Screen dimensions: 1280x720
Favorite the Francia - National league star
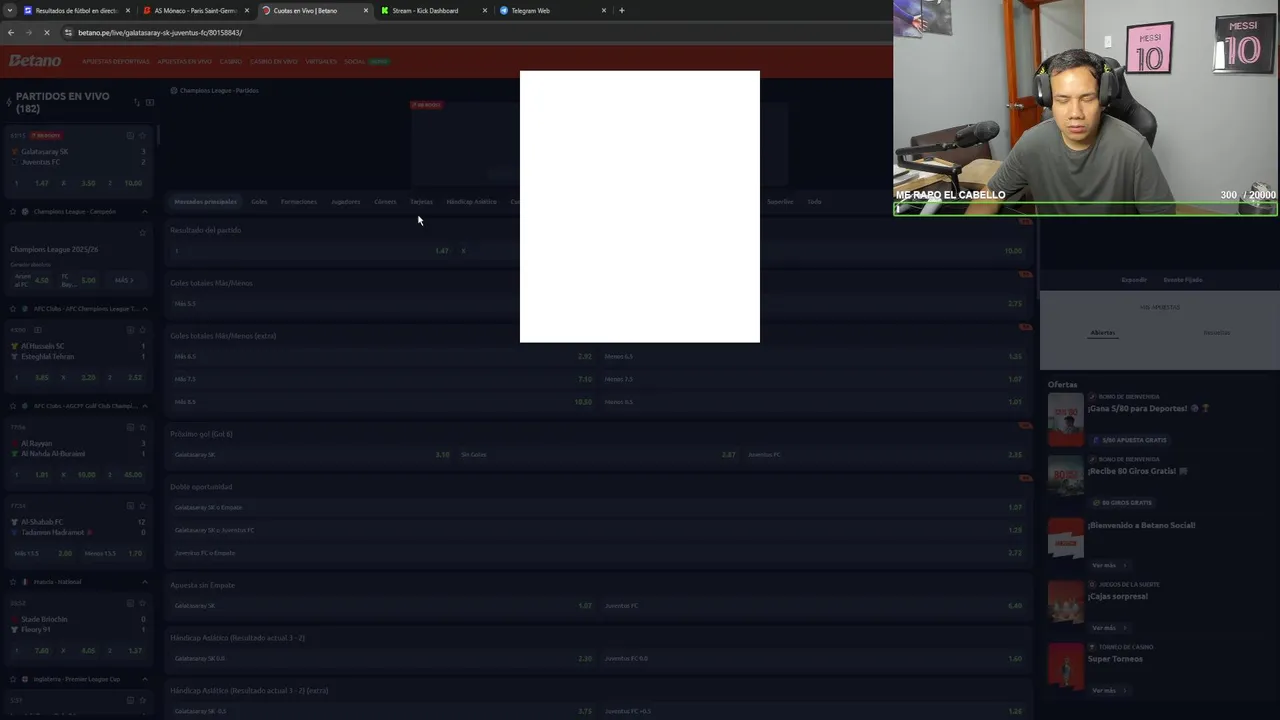click(x=12, y=582)
